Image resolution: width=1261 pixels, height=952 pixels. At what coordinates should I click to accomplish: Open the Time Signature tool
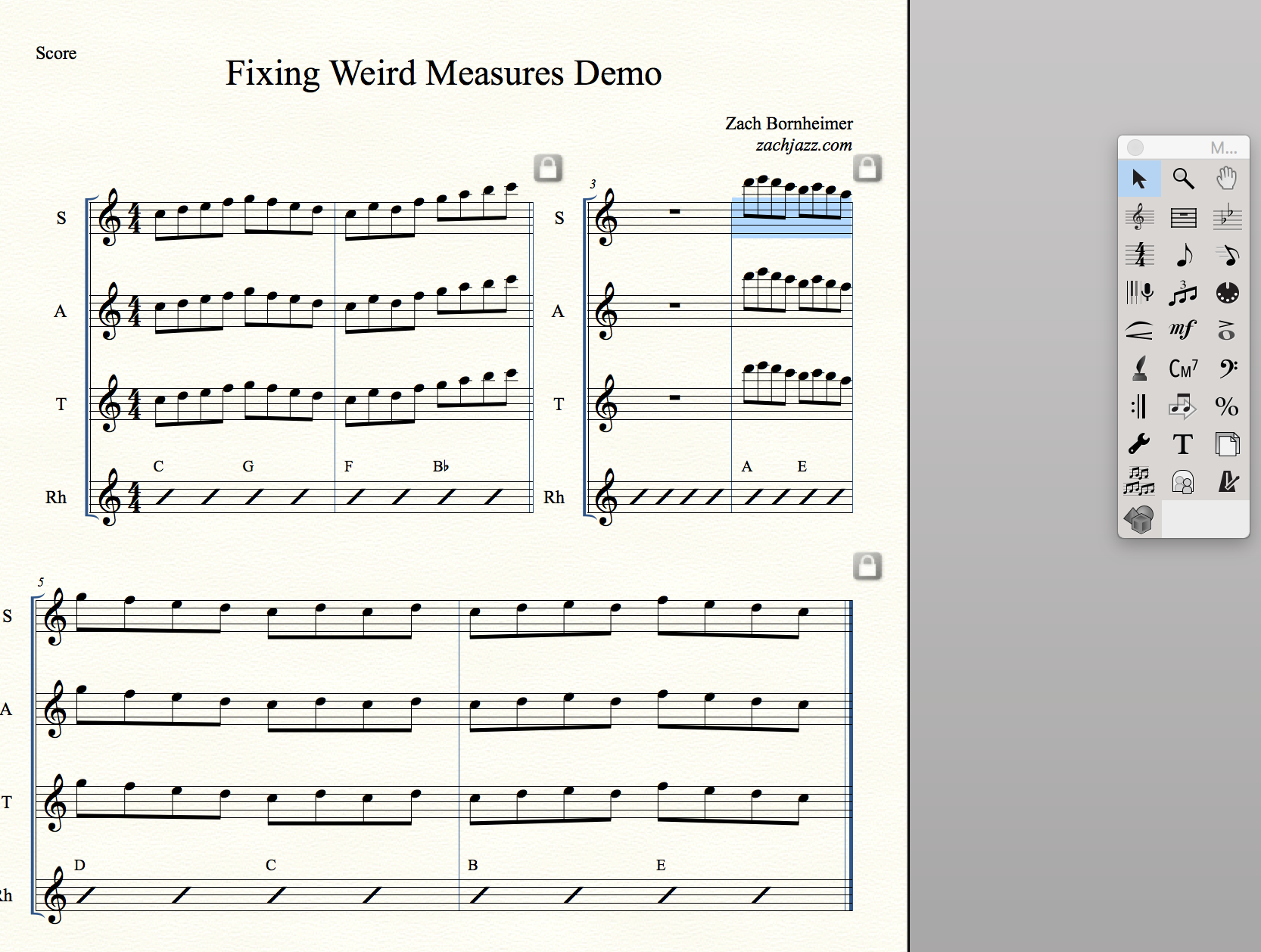(1139, 255)
